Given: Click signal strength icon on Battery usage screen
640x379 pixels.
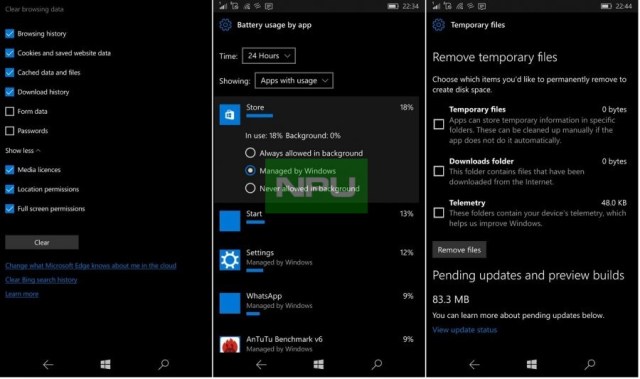Looking at the screenshot, I should [x=223, y=6].
